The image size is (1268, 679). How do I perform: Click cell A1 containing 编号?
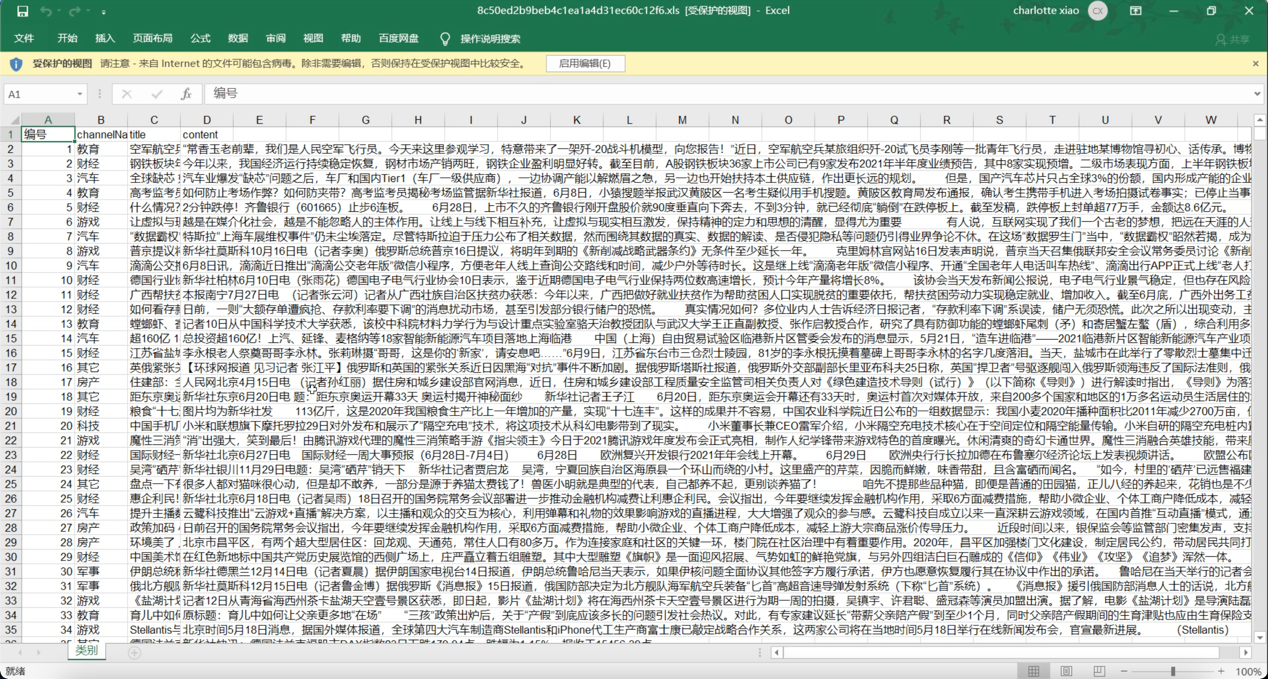[x=47, y=134]
